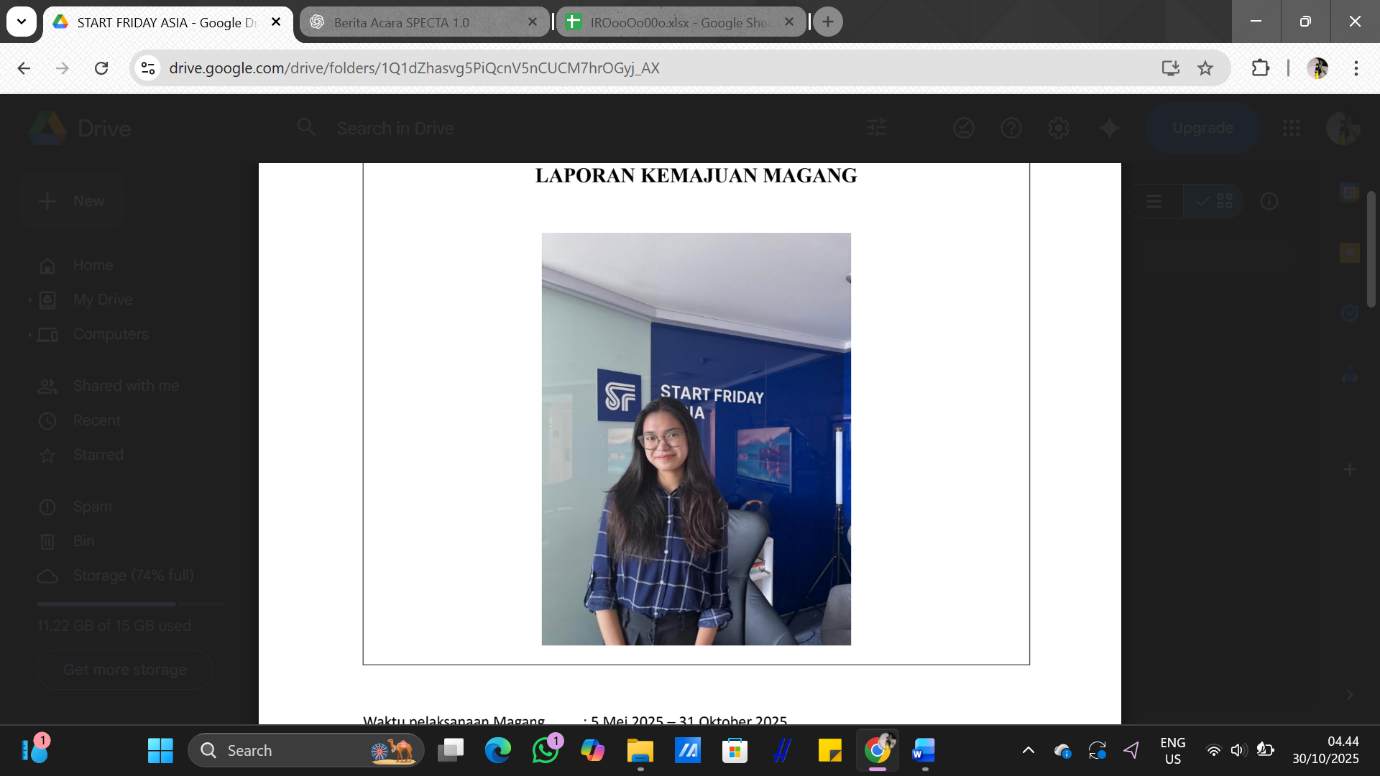This screenshot has height=776, width=1380.
Task: Switch to grid layout view
Action: 1215,201
